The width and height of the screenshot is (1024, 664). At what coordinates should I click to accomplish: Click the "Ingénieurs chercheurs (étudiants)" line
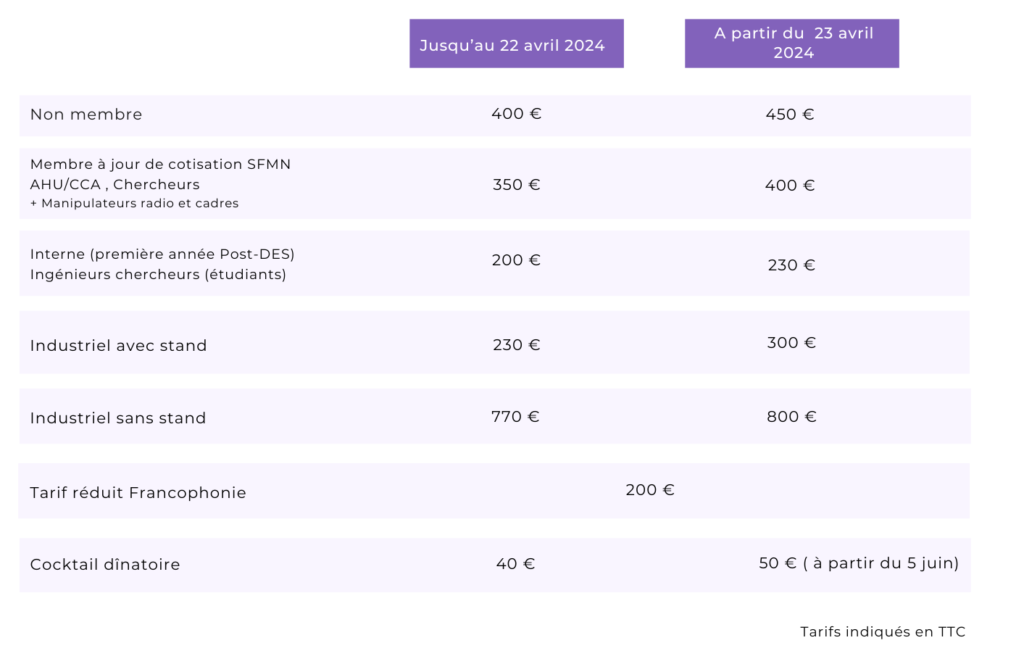click(158, 274)
